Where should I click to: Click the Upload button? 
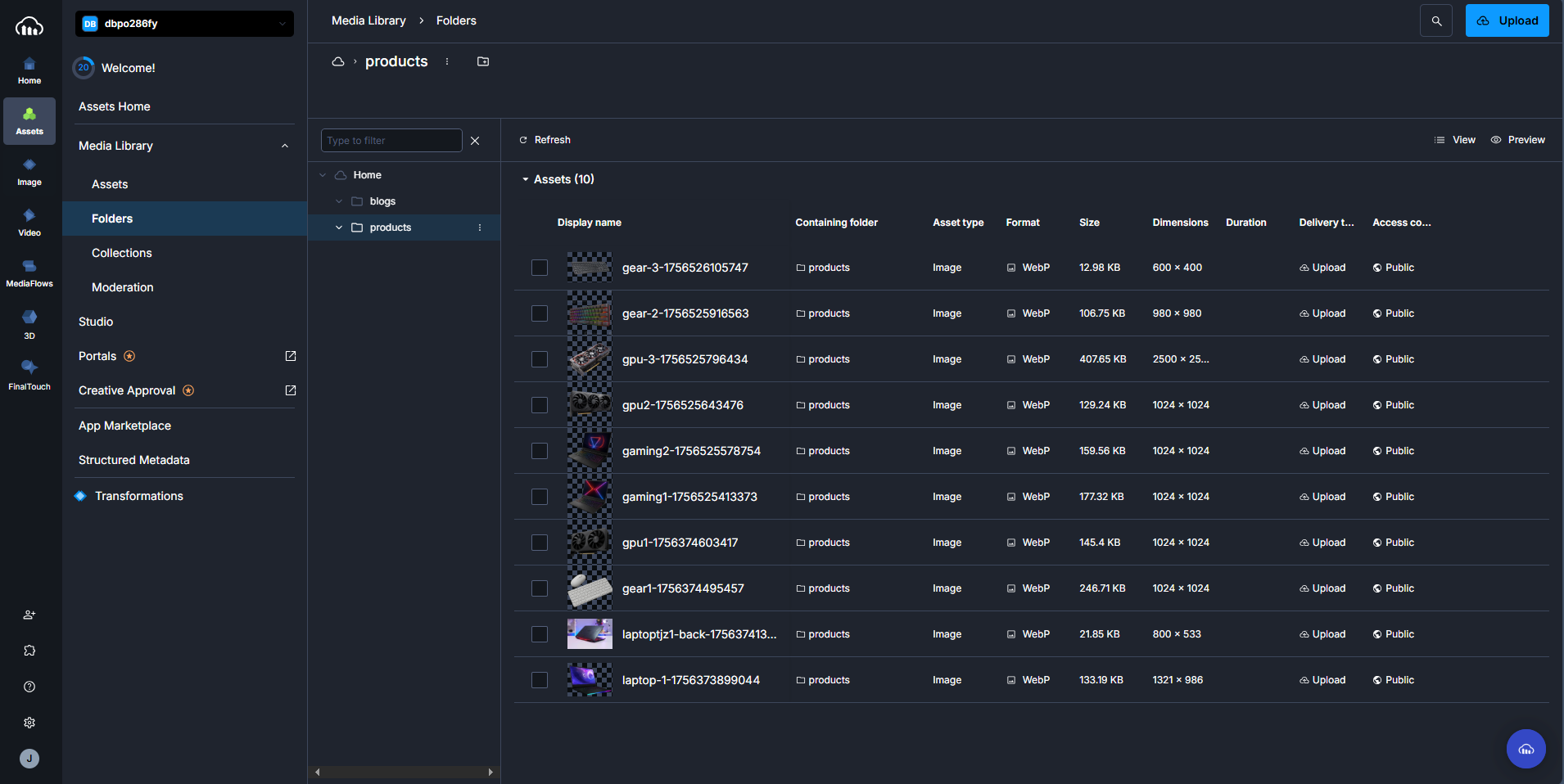coord(1507,21)
